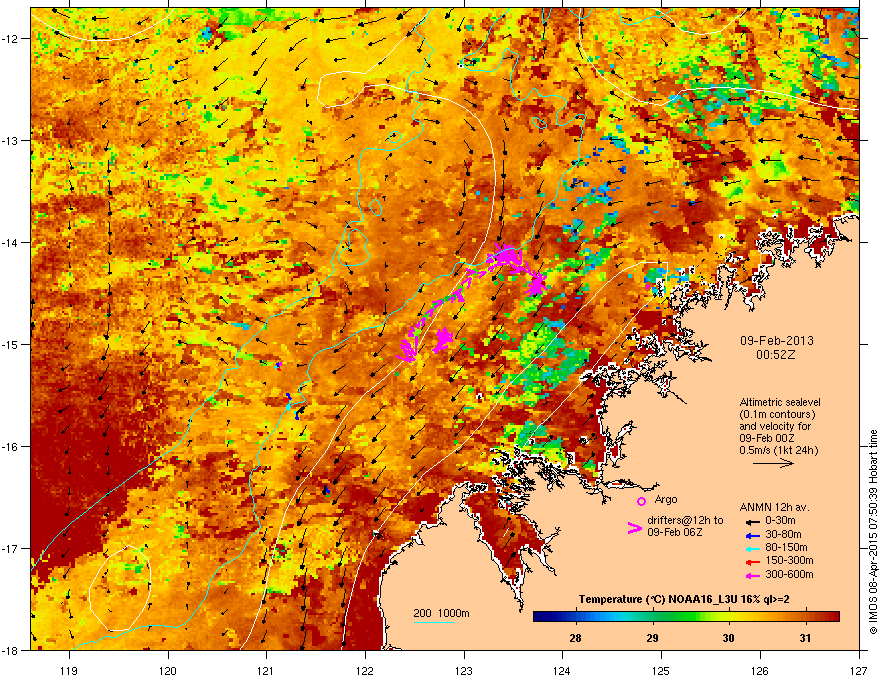Screen dimensions: 880x680
Task: Click the text (0.1m contours)
Action: (x=777, y=414)
